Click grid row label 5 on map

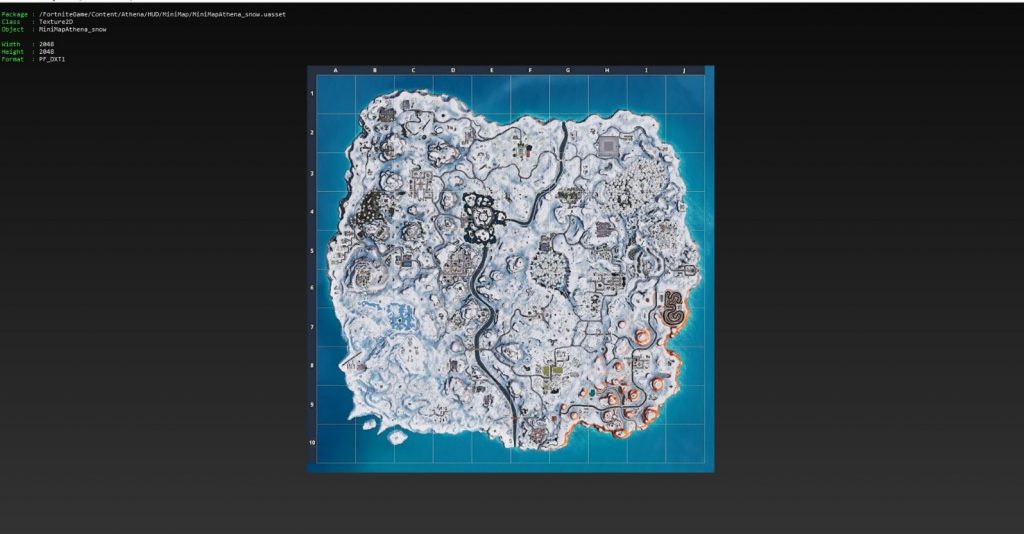point(312,251)
